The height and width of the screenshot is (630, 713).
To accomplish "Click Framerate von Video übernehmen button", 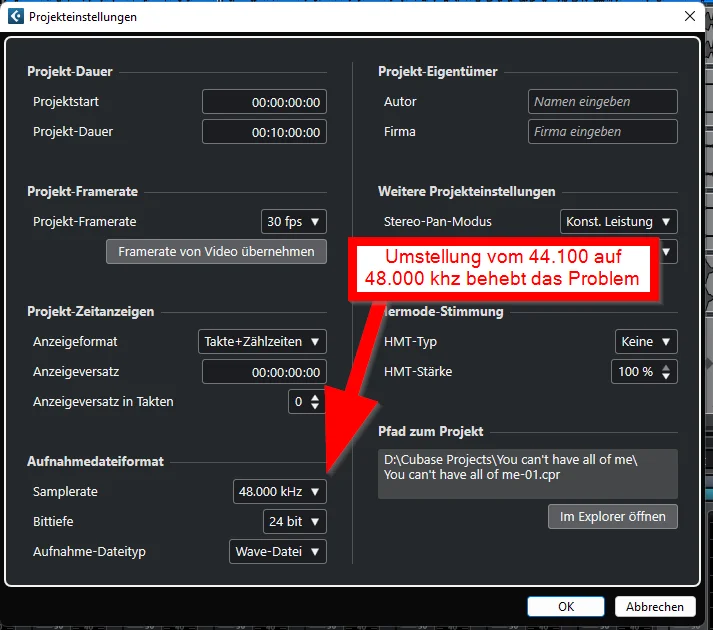I will click(x=216, y=252).
